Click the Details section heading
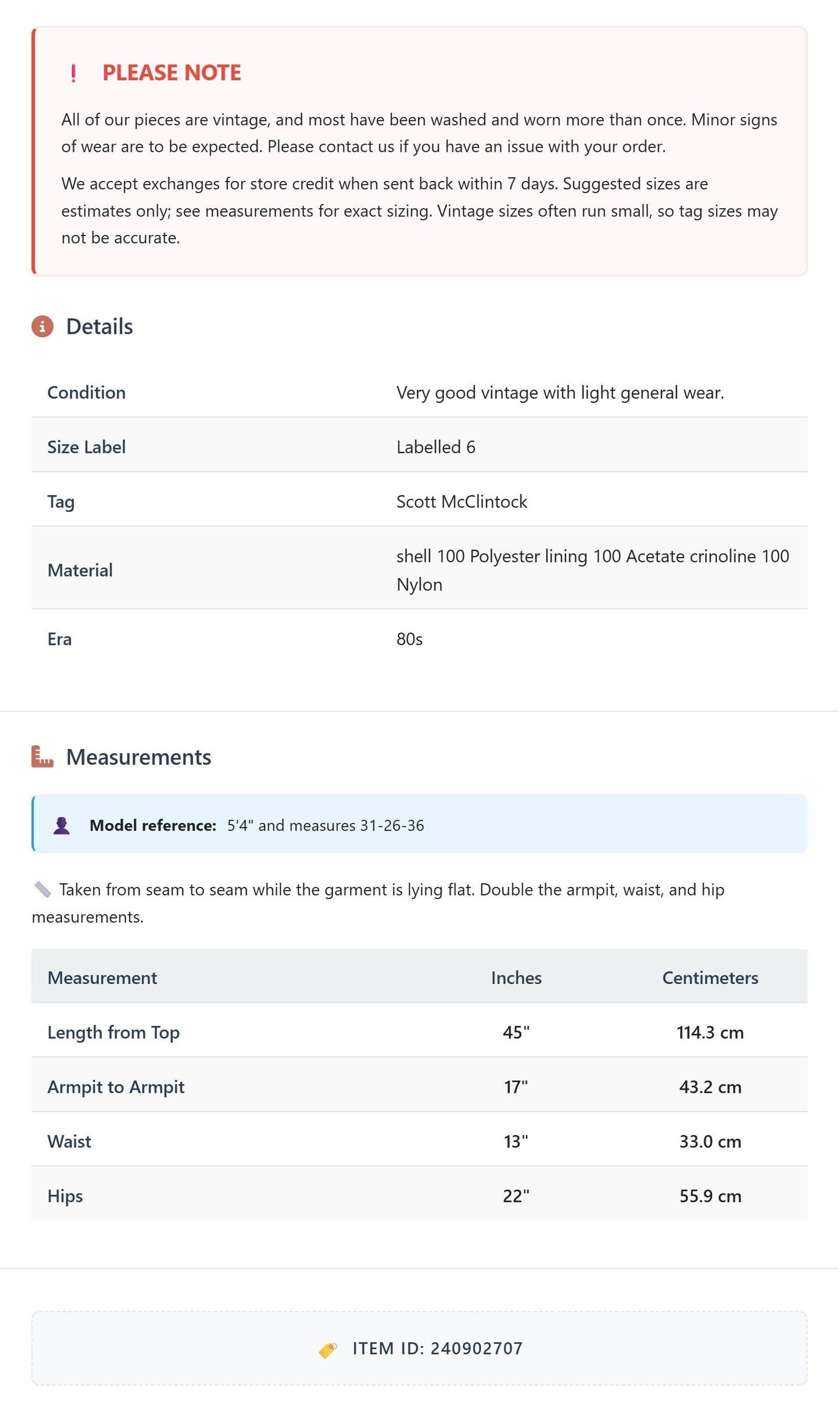 click(x=99, y=326)
